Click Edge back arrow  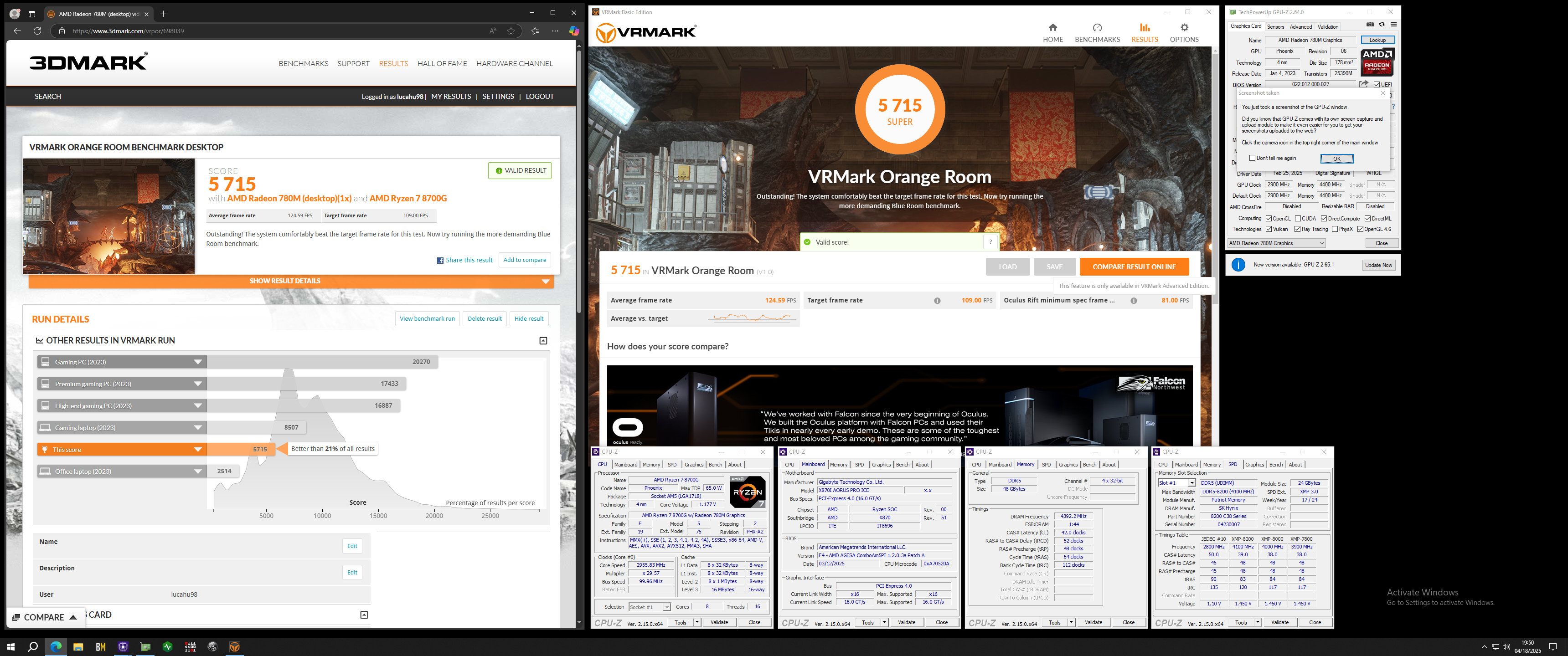[17, 31]
